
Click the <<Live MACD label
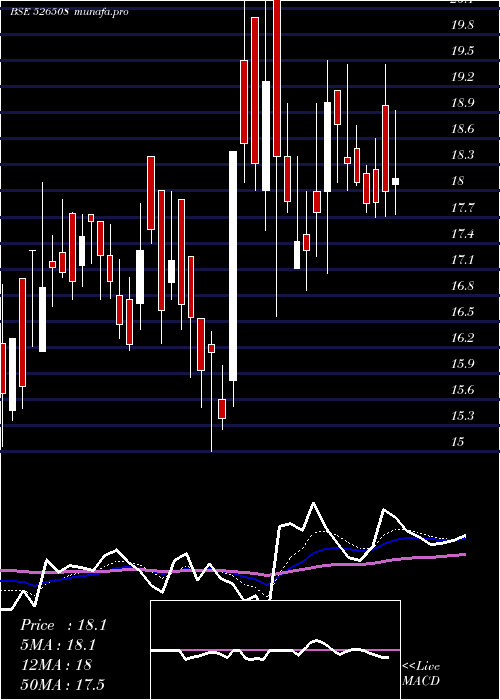click(x=421, y=674)
